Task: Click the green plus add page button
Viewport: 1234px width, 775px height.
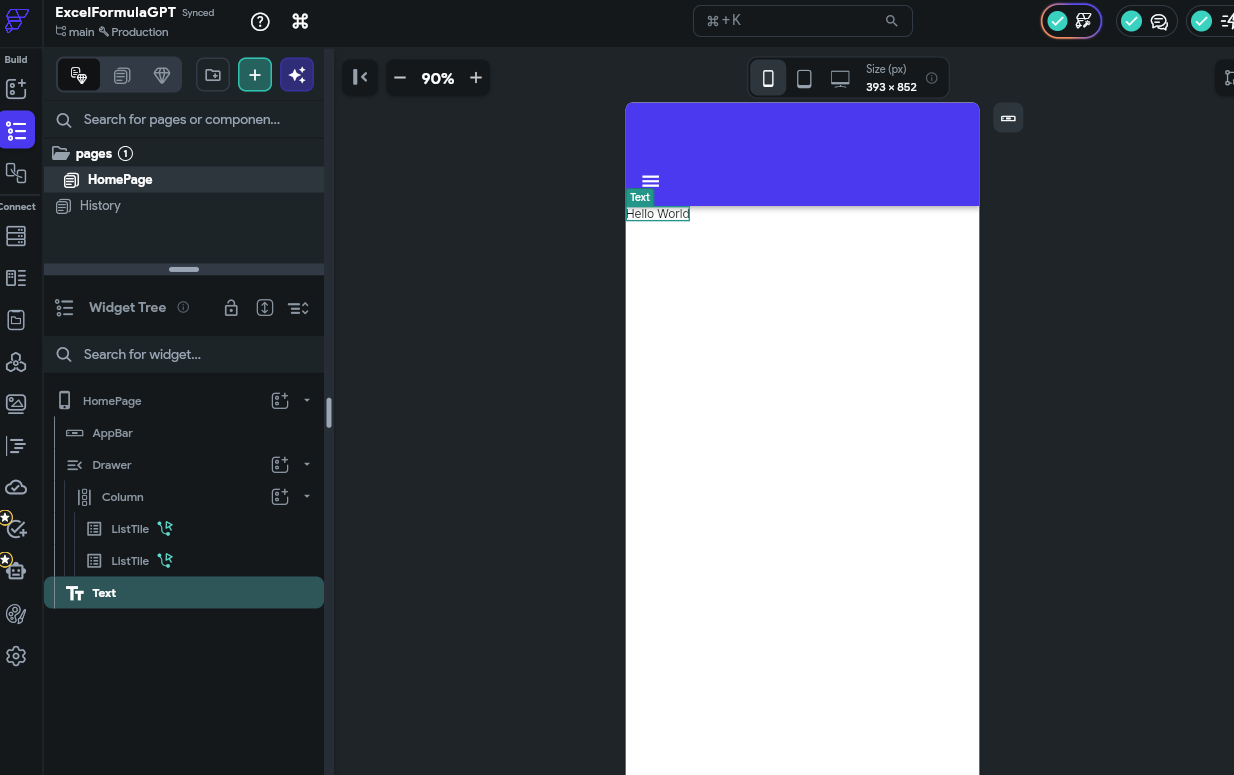Action: pyautogui.click(x=255, y=75)
